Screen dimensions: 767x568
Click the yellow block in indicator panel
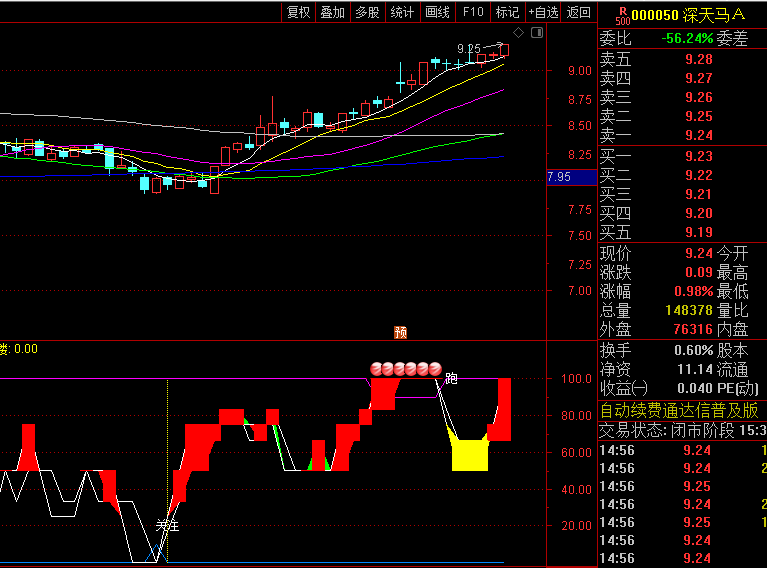[470, 455]
